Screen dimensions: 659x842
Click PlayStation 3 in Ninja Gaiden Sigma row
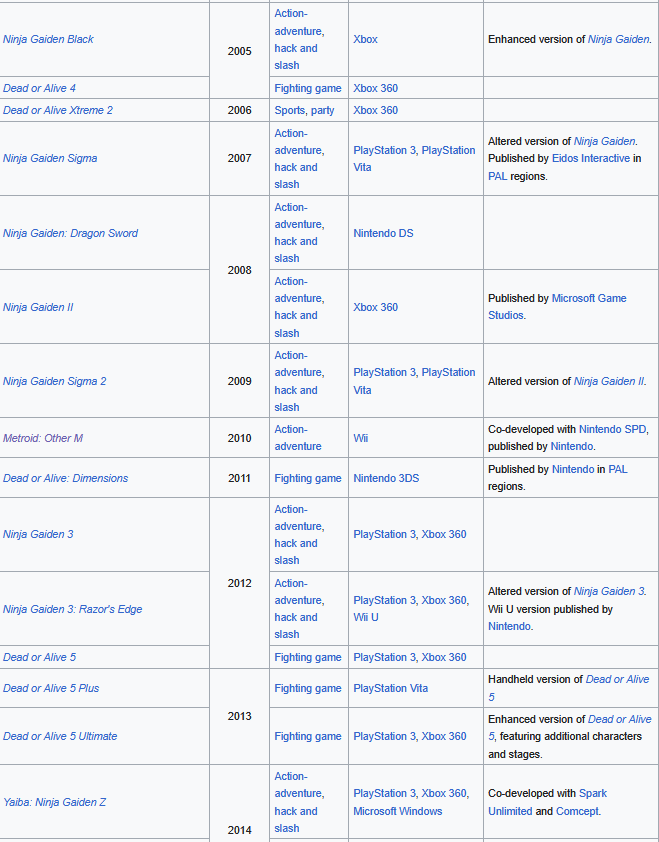tap(384, 150)
